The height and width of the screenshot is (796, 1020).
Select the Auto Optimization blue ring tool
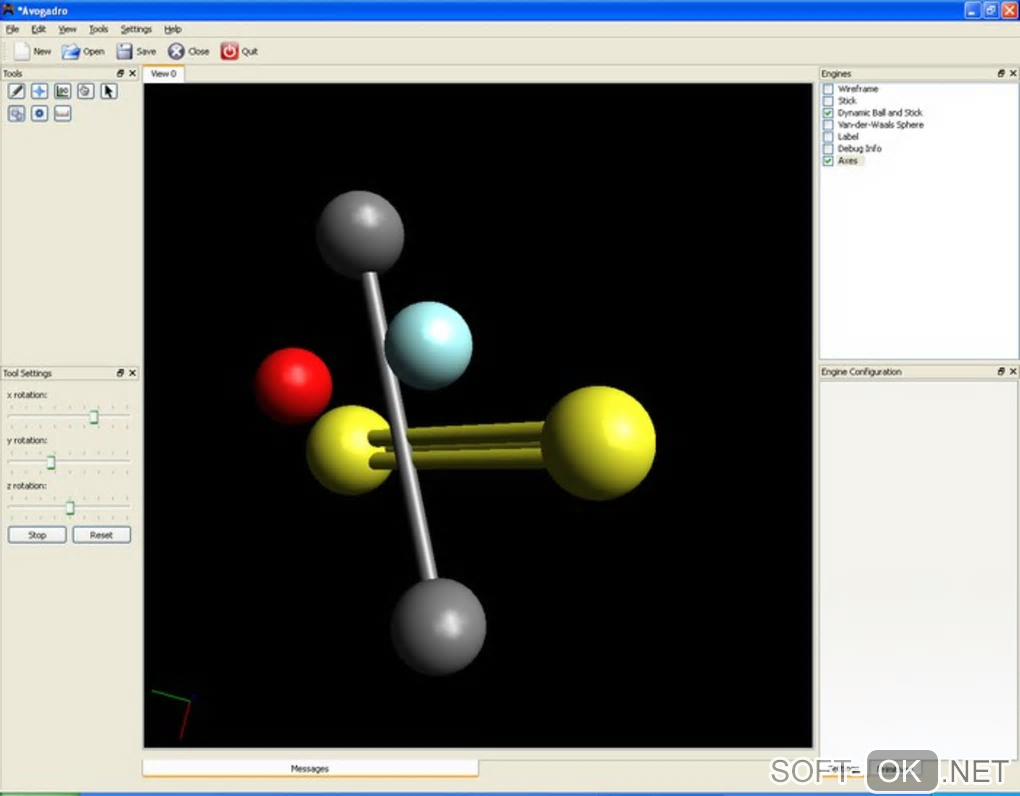39,114
